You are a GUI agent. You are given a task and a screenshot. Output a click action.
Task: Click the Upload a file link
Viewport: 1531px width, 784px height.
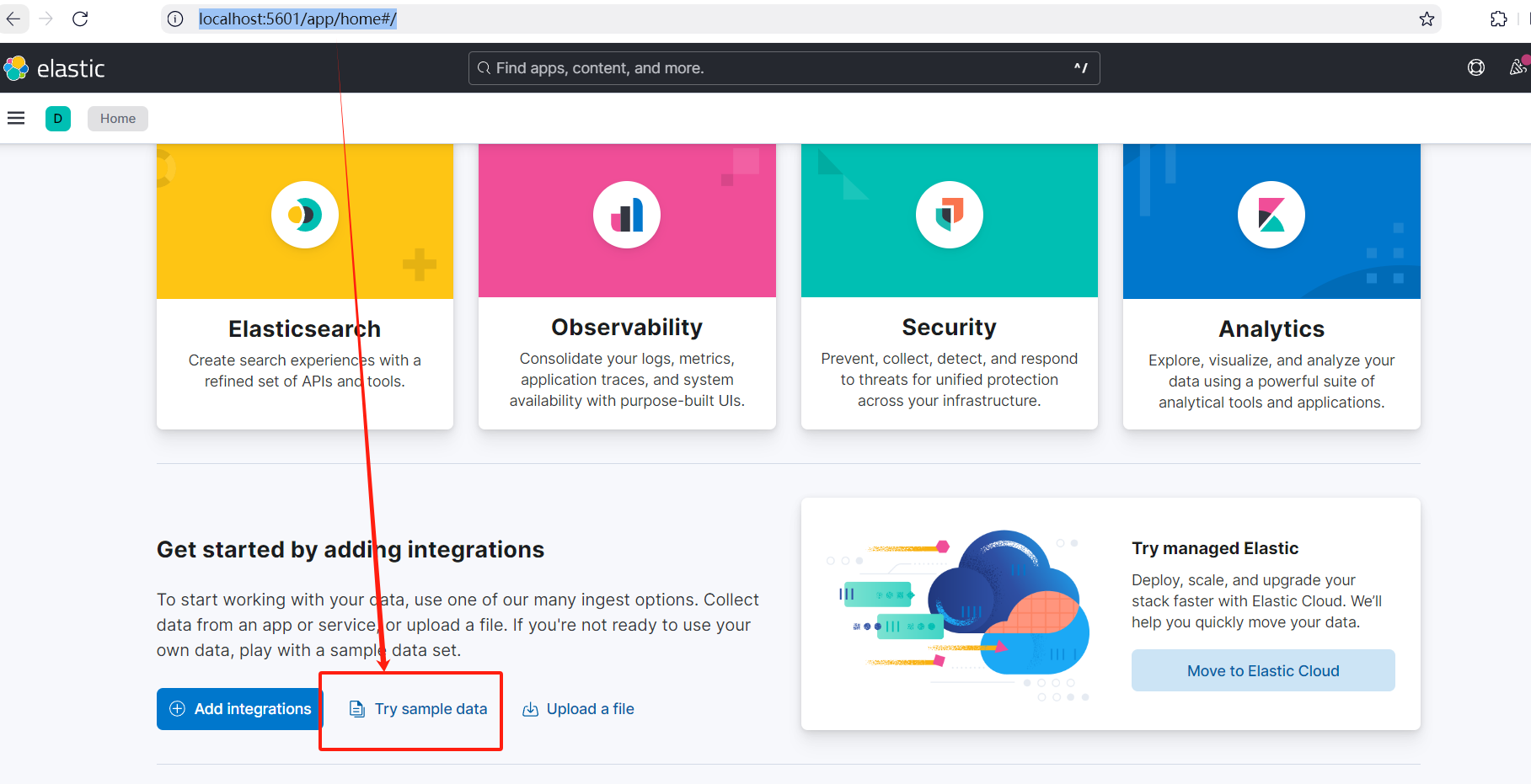pos(578,709)
